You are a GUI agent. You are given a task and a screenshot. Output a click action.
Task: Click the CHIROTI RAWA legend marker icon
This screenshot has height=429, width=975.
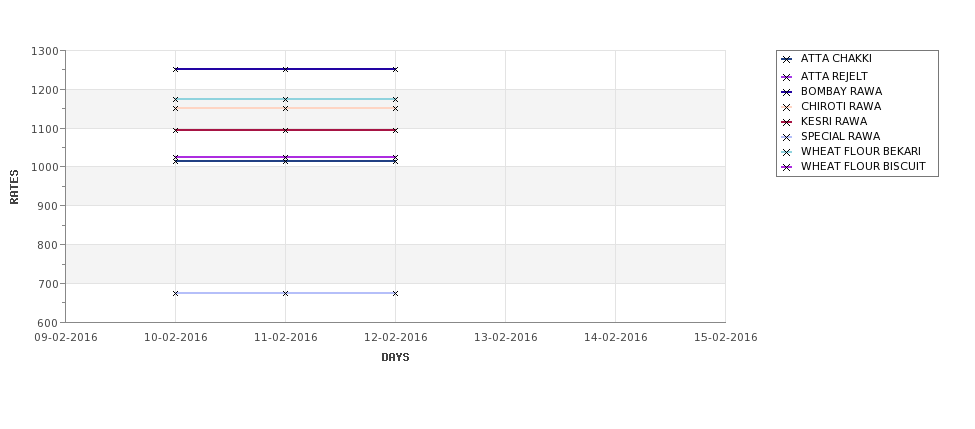(787, 107)
